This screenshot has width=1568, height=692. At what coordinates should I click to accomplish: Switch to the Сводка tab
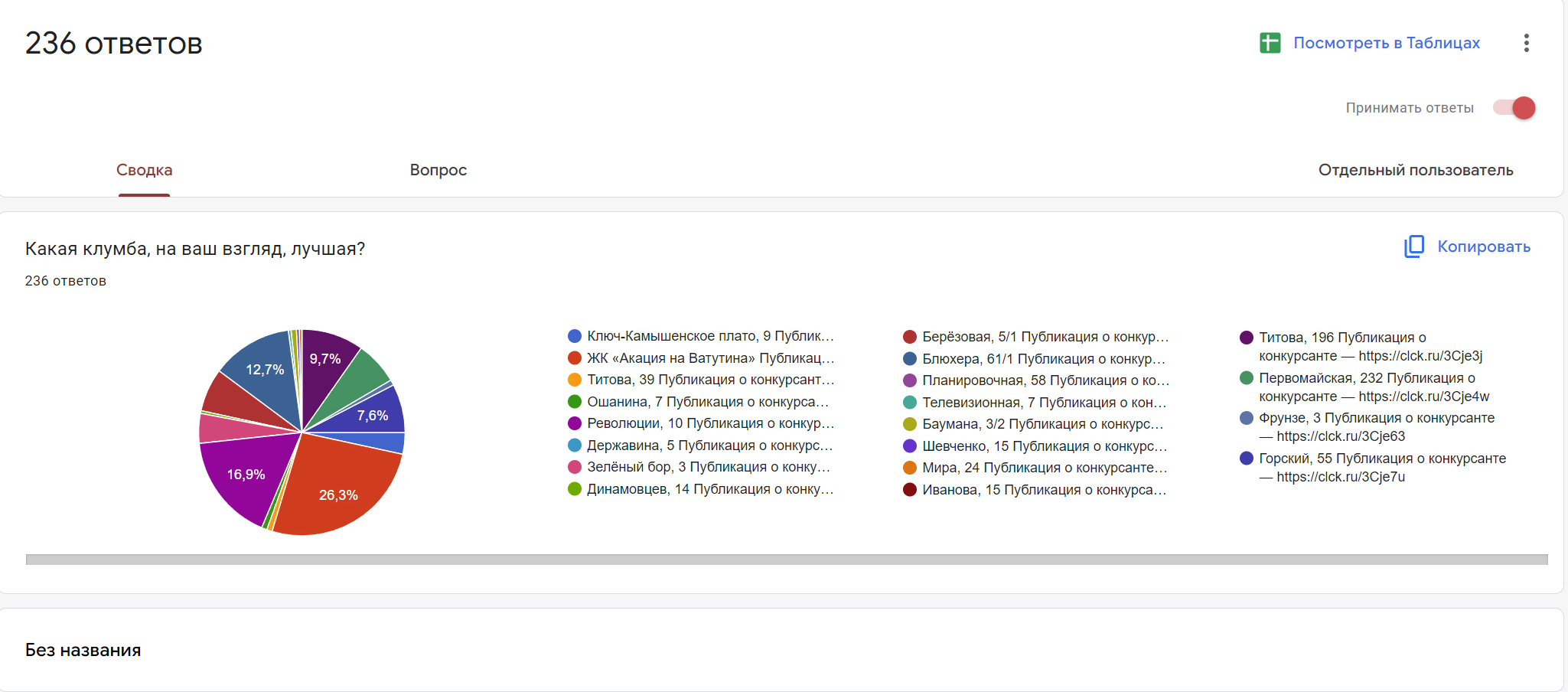click(x=144, y=170)
